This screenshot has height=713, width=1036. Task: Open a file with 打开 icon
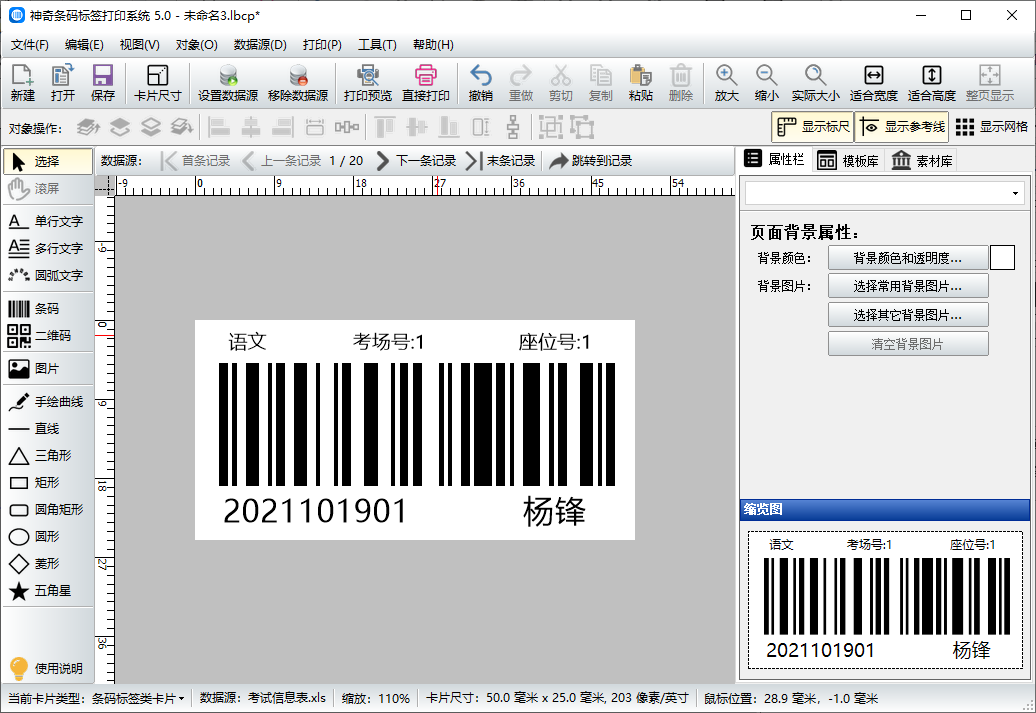tap(63, 83)
